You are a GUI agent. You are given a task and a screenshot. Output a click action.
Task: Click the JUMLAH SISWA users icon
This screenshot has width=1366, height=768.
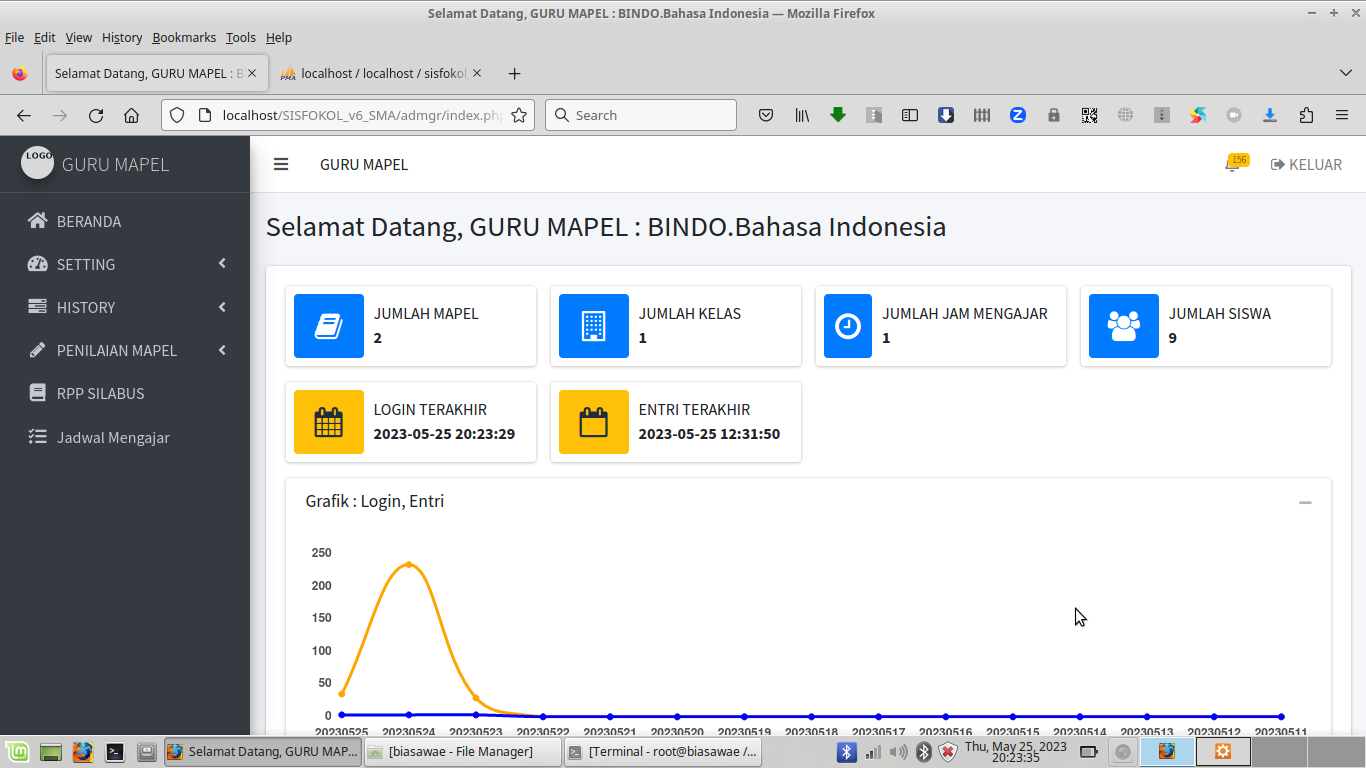(1124, 326)
